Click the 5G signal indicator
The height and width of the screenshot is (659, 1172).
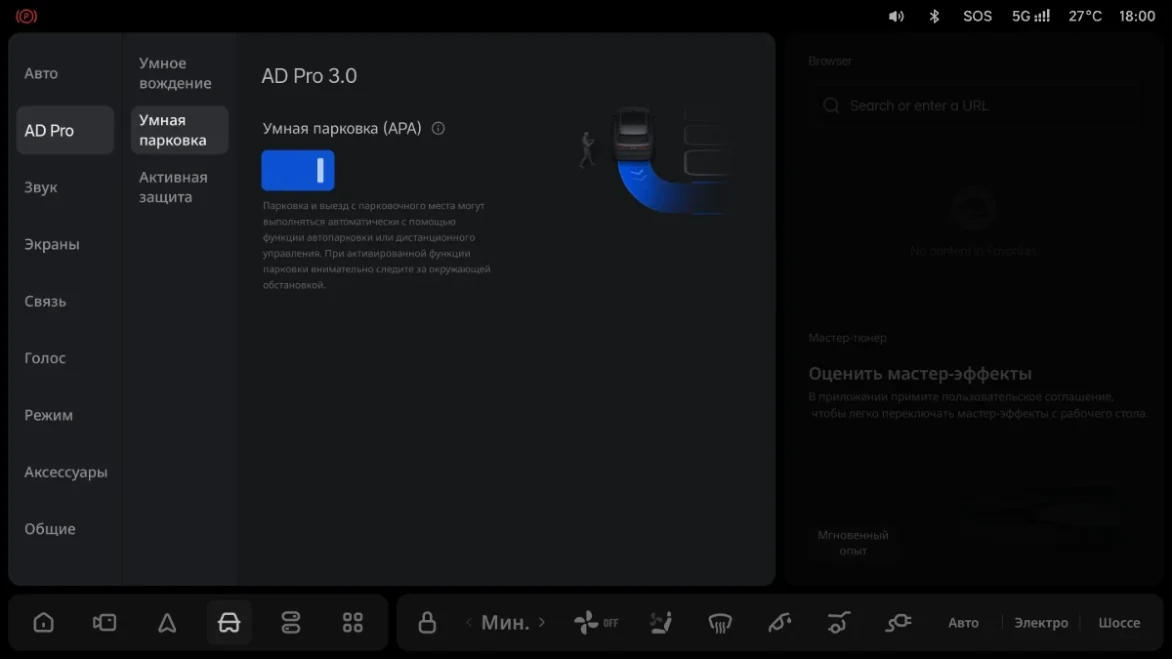click(x=1031, y=16)
